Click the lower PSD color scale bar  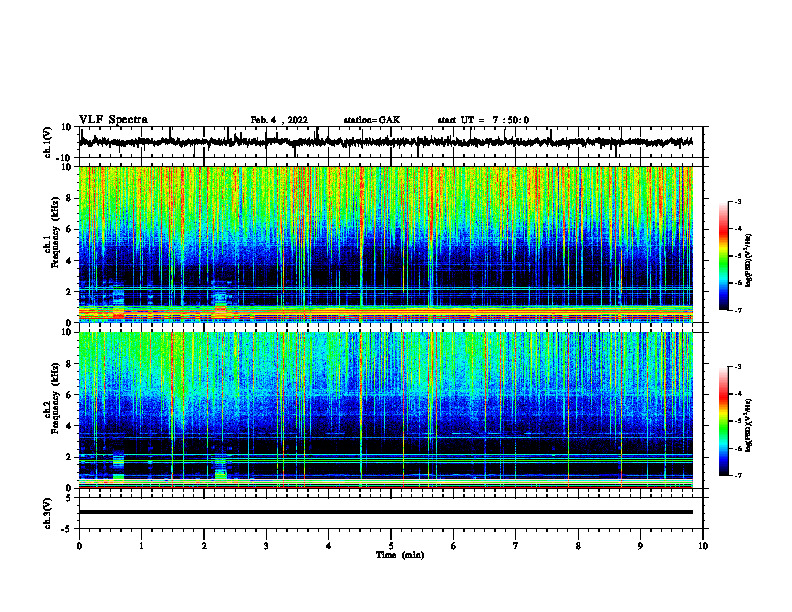[x=723, y=421]
